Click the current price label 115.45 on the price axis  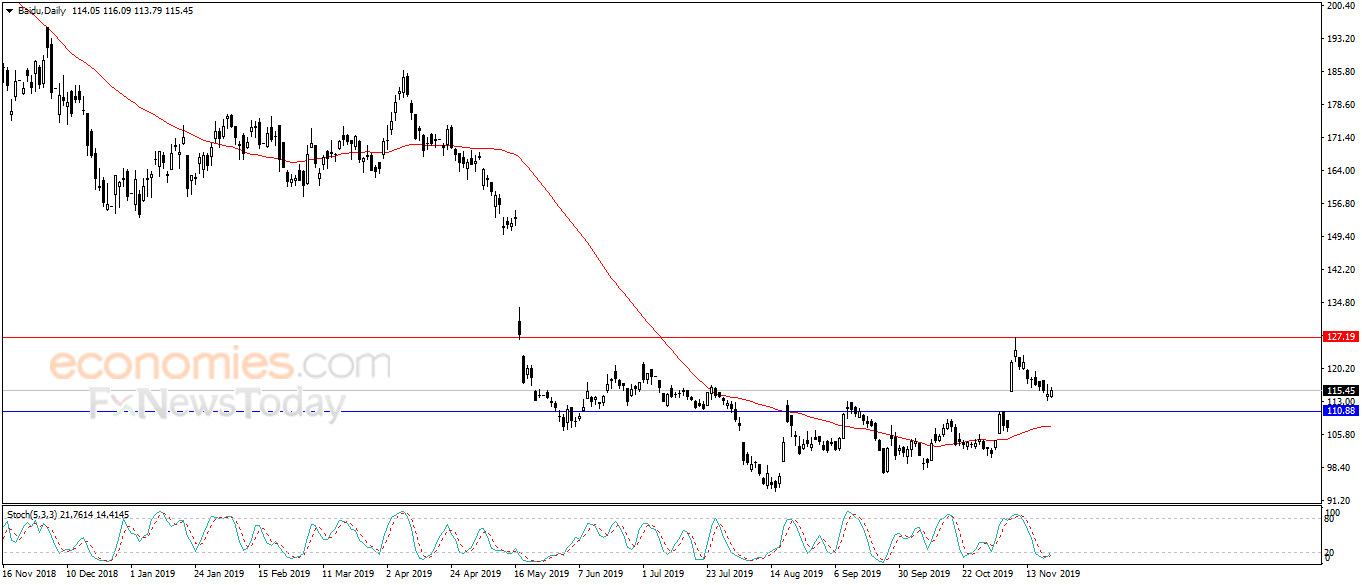coord(1339,391)
